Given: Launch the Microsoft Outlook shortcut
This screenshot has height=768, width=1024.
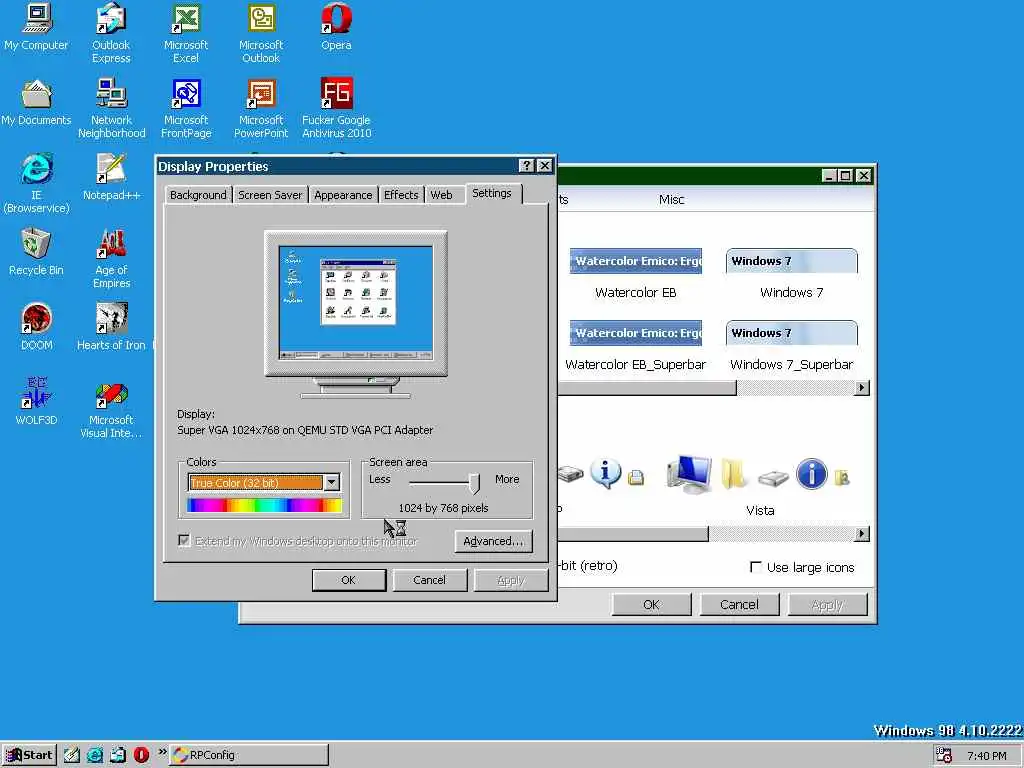Looking at the screenshot, I should [261, 33].
